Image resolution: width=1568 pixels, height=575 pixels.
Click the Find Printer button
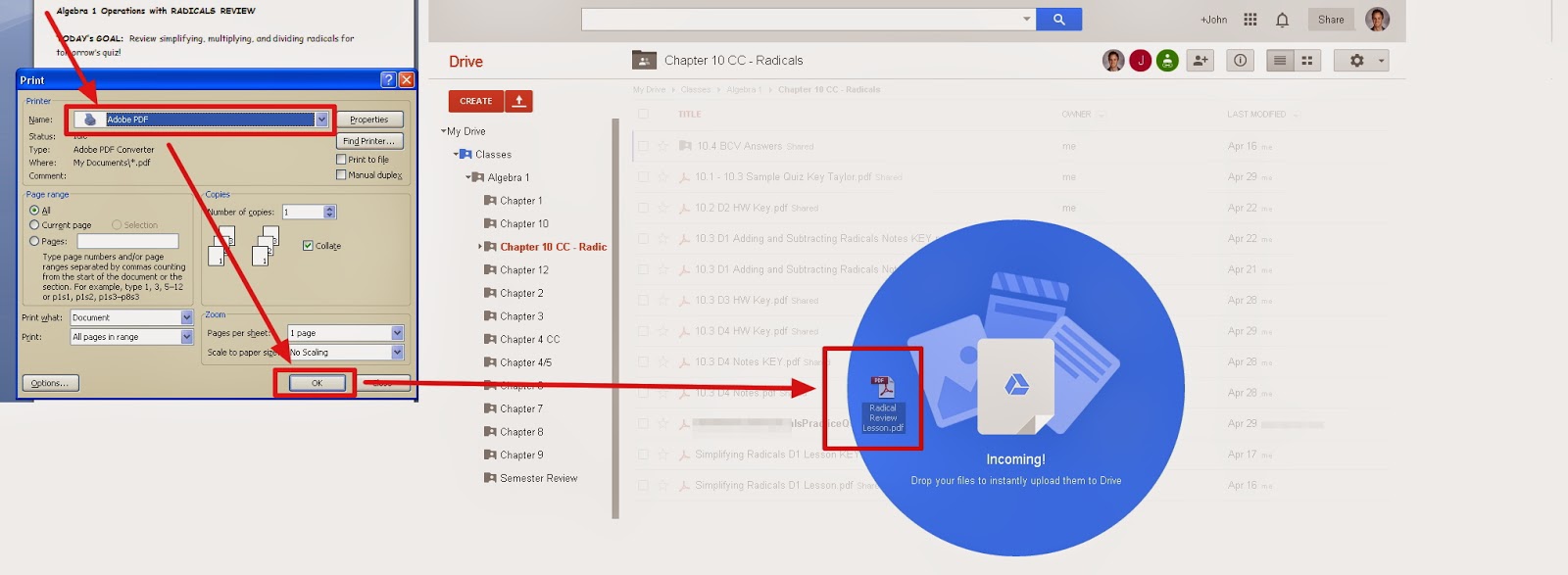(x=368, y=141)
